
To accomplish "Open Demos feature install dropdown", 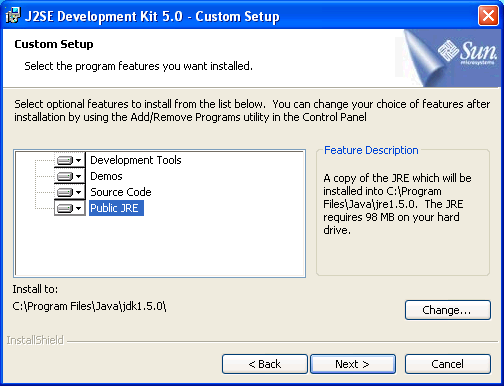I will coord(70,176).
